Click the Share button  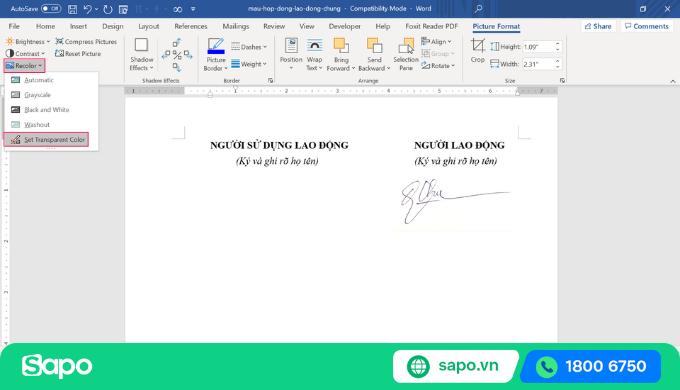[598, 26]
